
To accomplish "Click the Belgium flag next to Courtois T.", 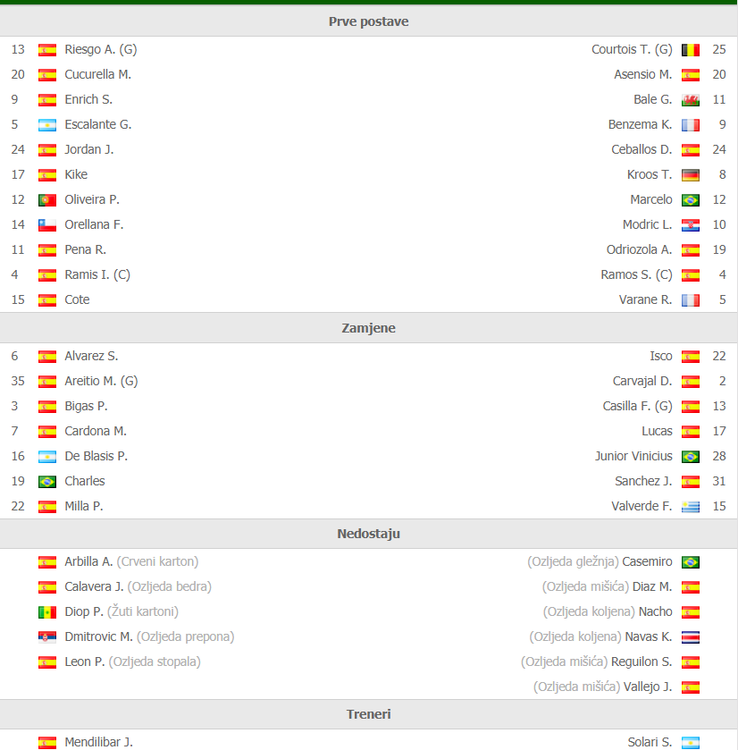I will (690, 49).
